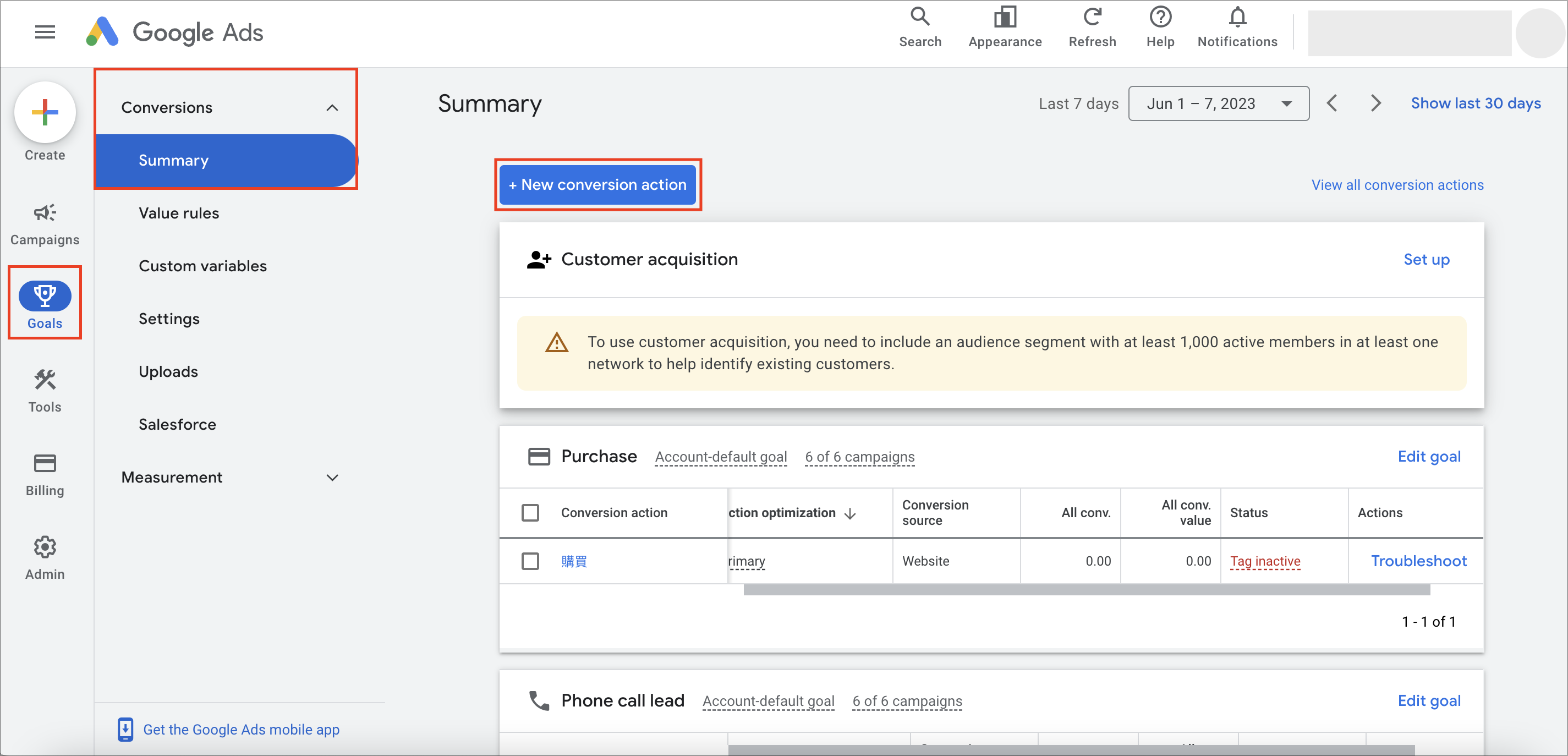This screenshot has width=1568, height=756.
Task: Click the New conversion action button
Action: click(x=597, y=184)
